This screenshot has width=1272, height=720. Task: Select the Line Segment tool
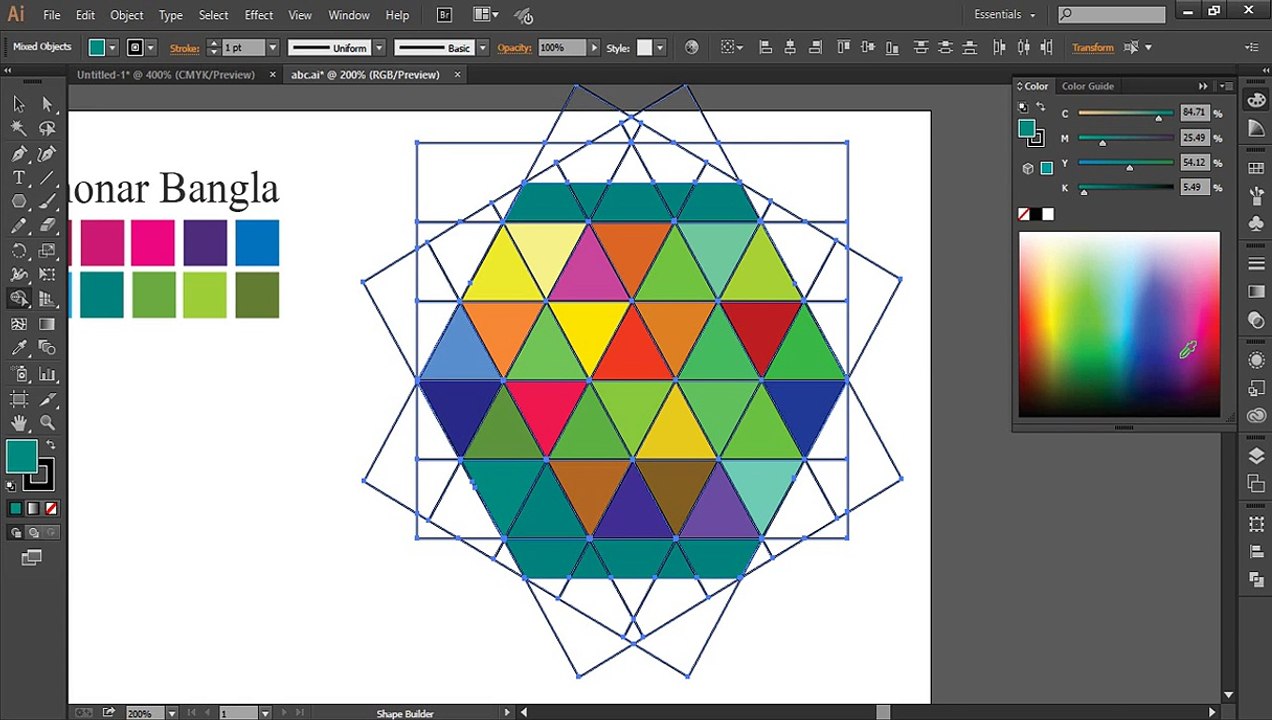pos(47,177)
